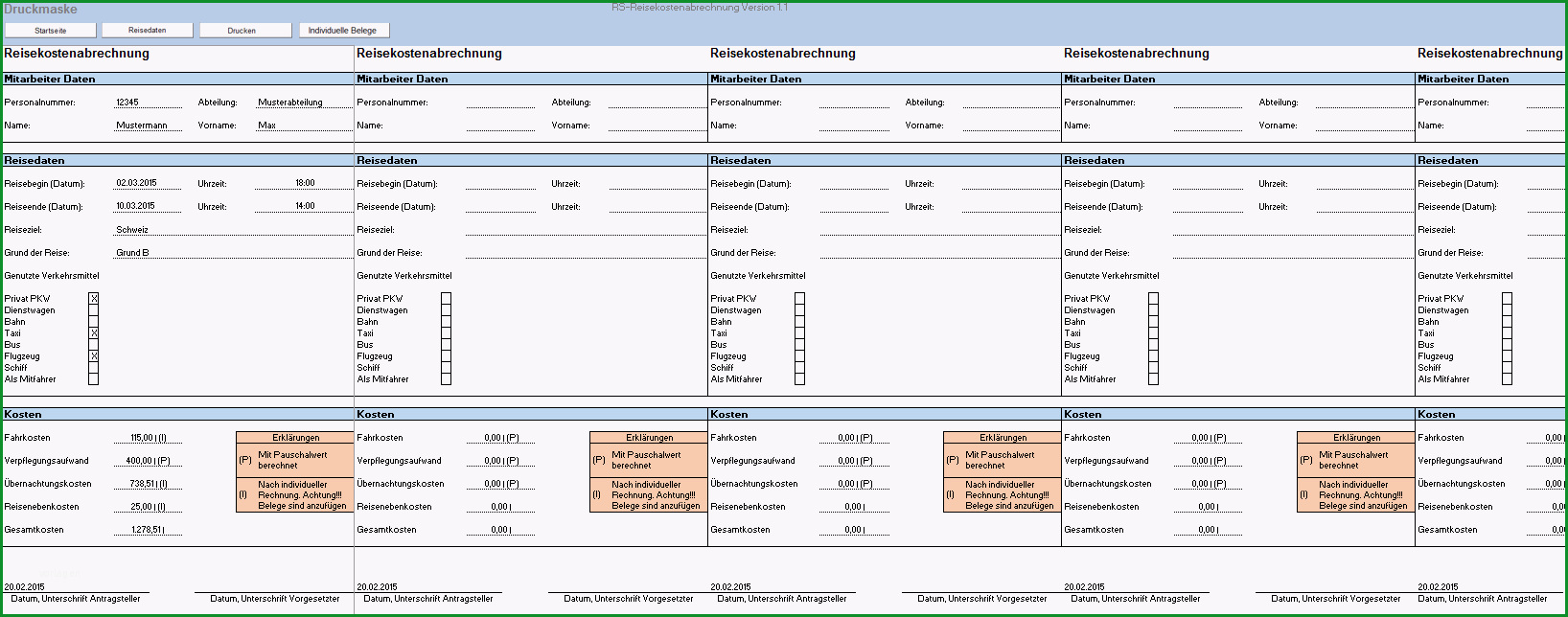Image resolution: width=1568 pixels, height=617 pixels.
Task: Click Genutzte Verkehrsmittel label in the Mustermann form
Action: (52, 276)
